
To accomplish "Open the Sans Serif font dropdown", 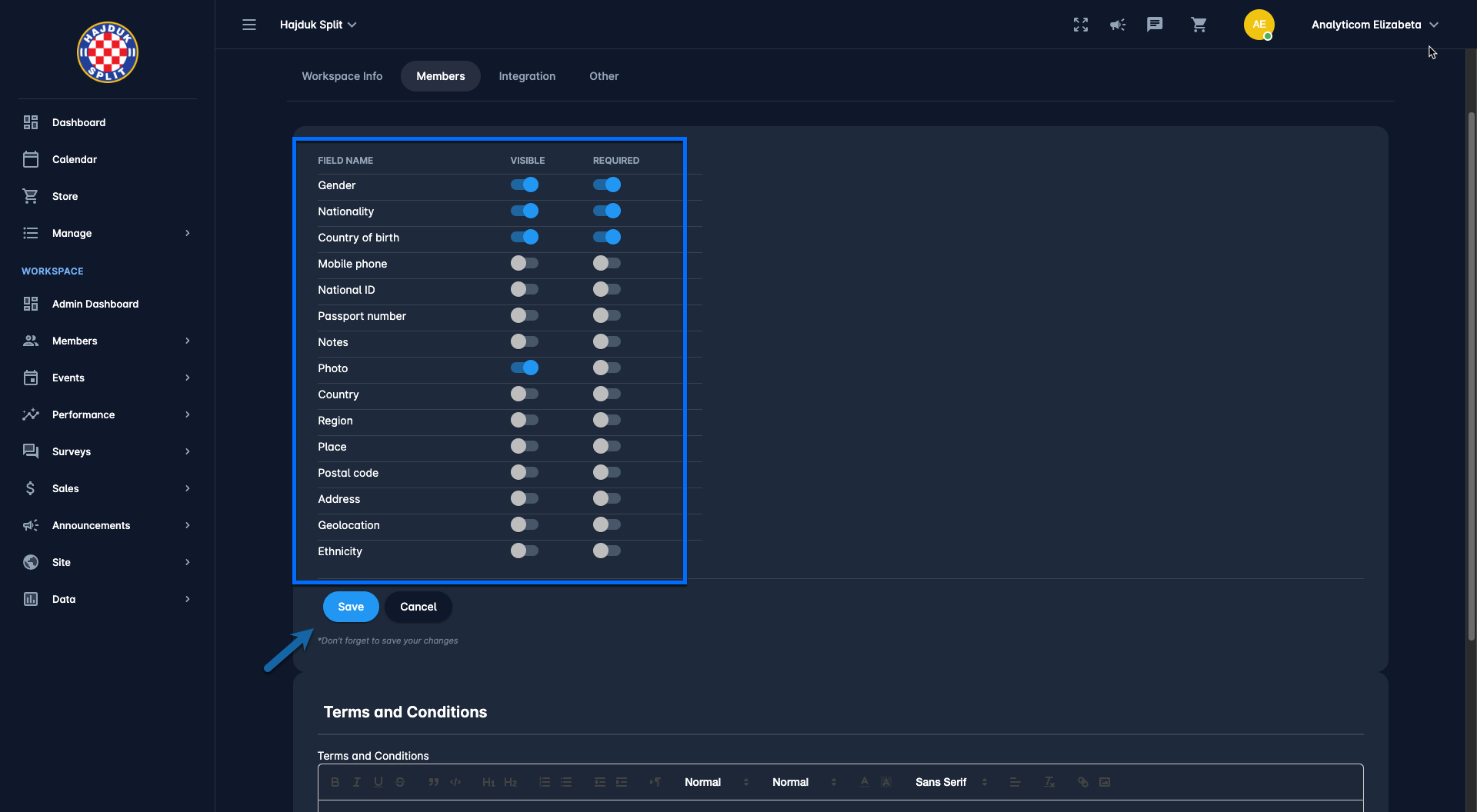I will tap(951, 782).
